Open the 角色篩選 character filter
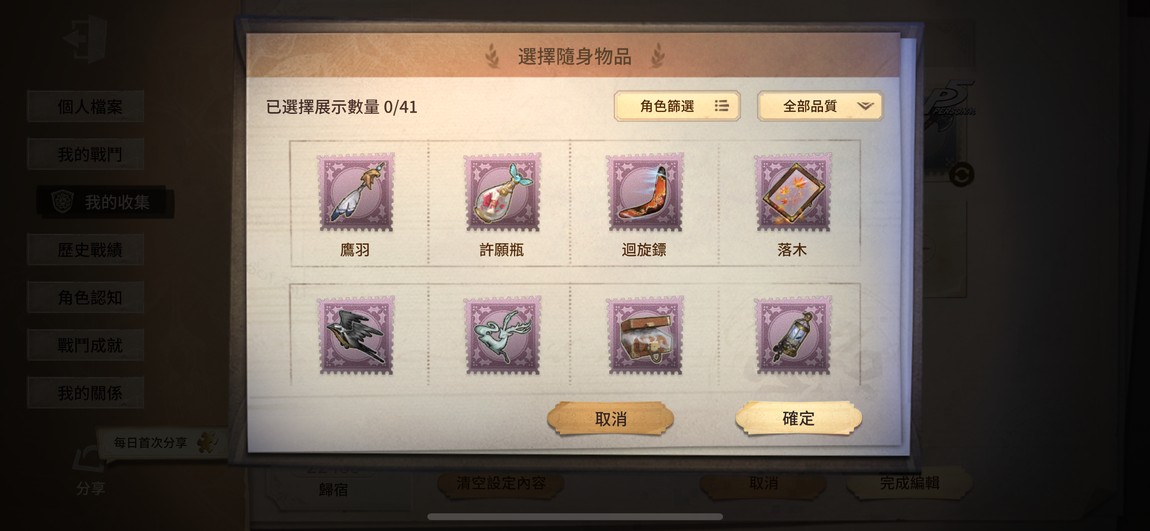This screenshot has width=1150, height=531. tap(677, 106)
